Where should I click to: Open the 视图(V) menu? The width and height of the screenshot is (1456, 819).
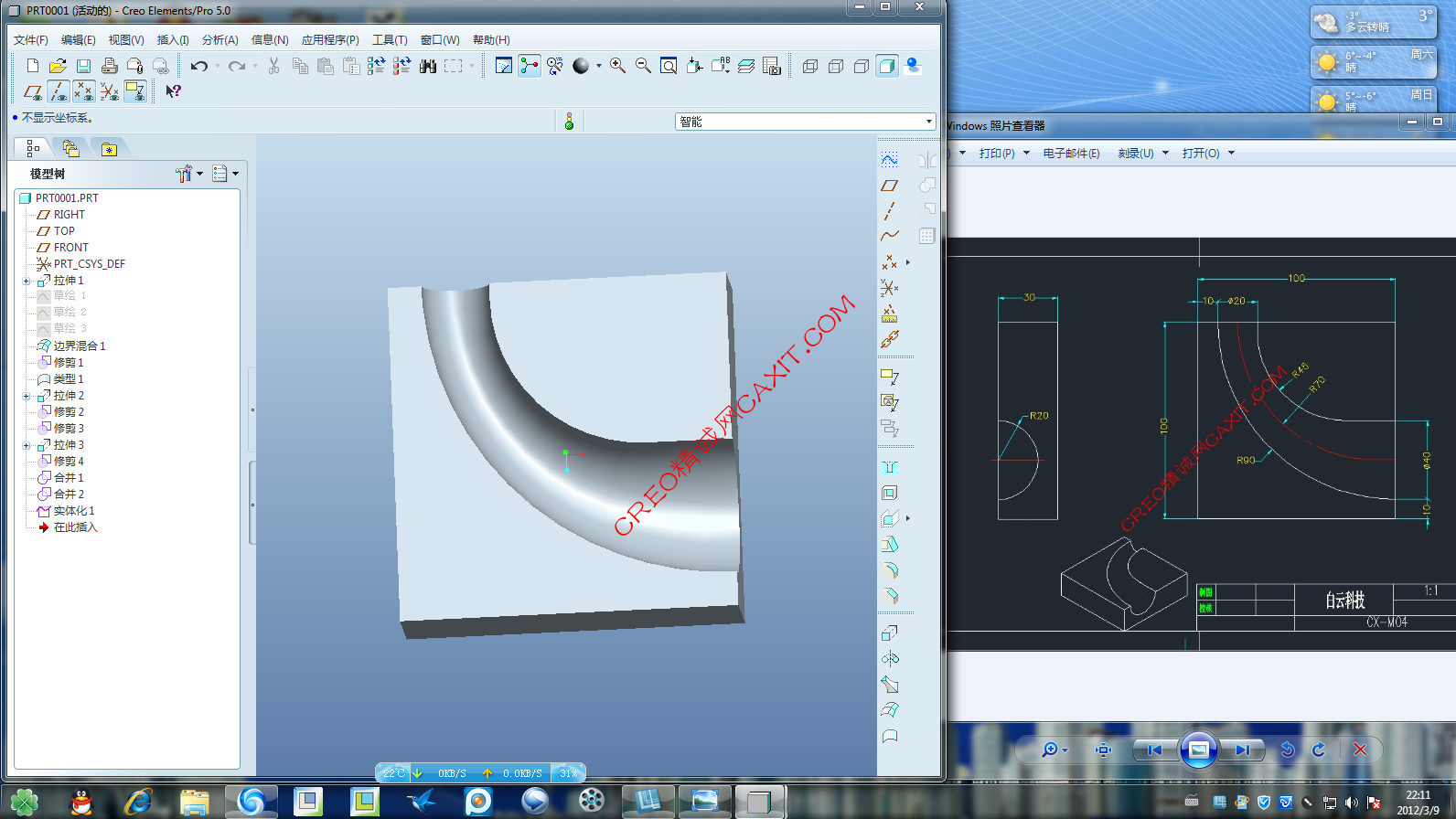click(x=126, y=39)
